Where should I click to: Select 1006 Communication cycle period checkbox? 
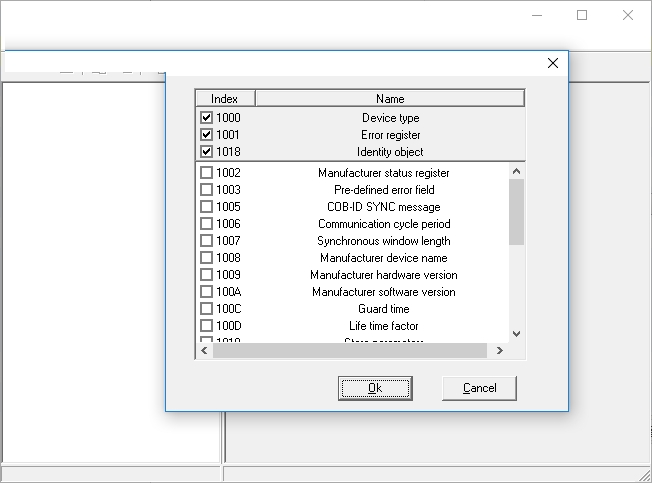pyautogui.click(x=207, y=224)
